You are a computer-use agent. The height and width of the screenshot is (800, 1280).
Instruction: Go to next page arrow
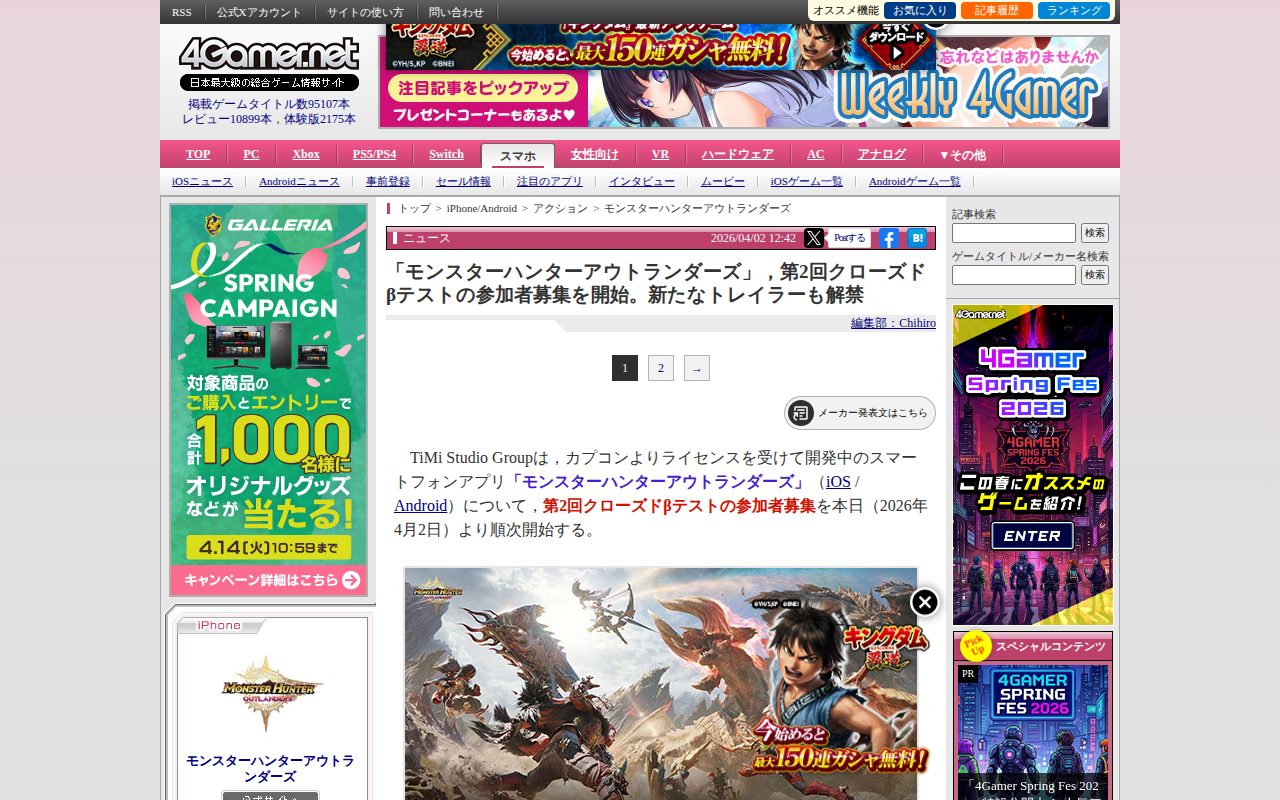point(697,368)
